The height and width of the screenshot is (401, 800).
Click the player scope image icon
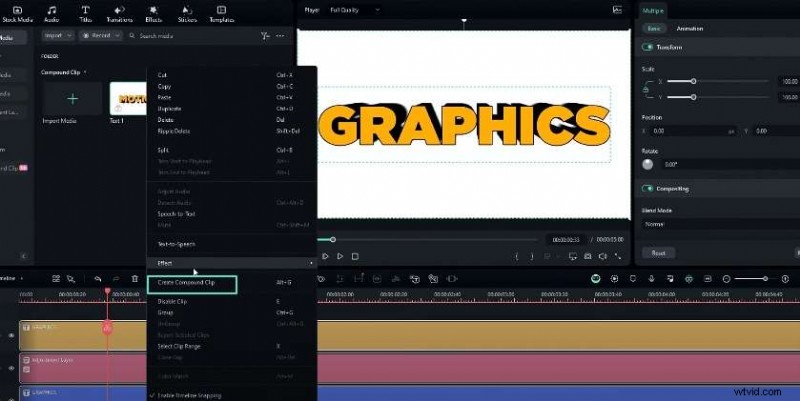point(617,10)
